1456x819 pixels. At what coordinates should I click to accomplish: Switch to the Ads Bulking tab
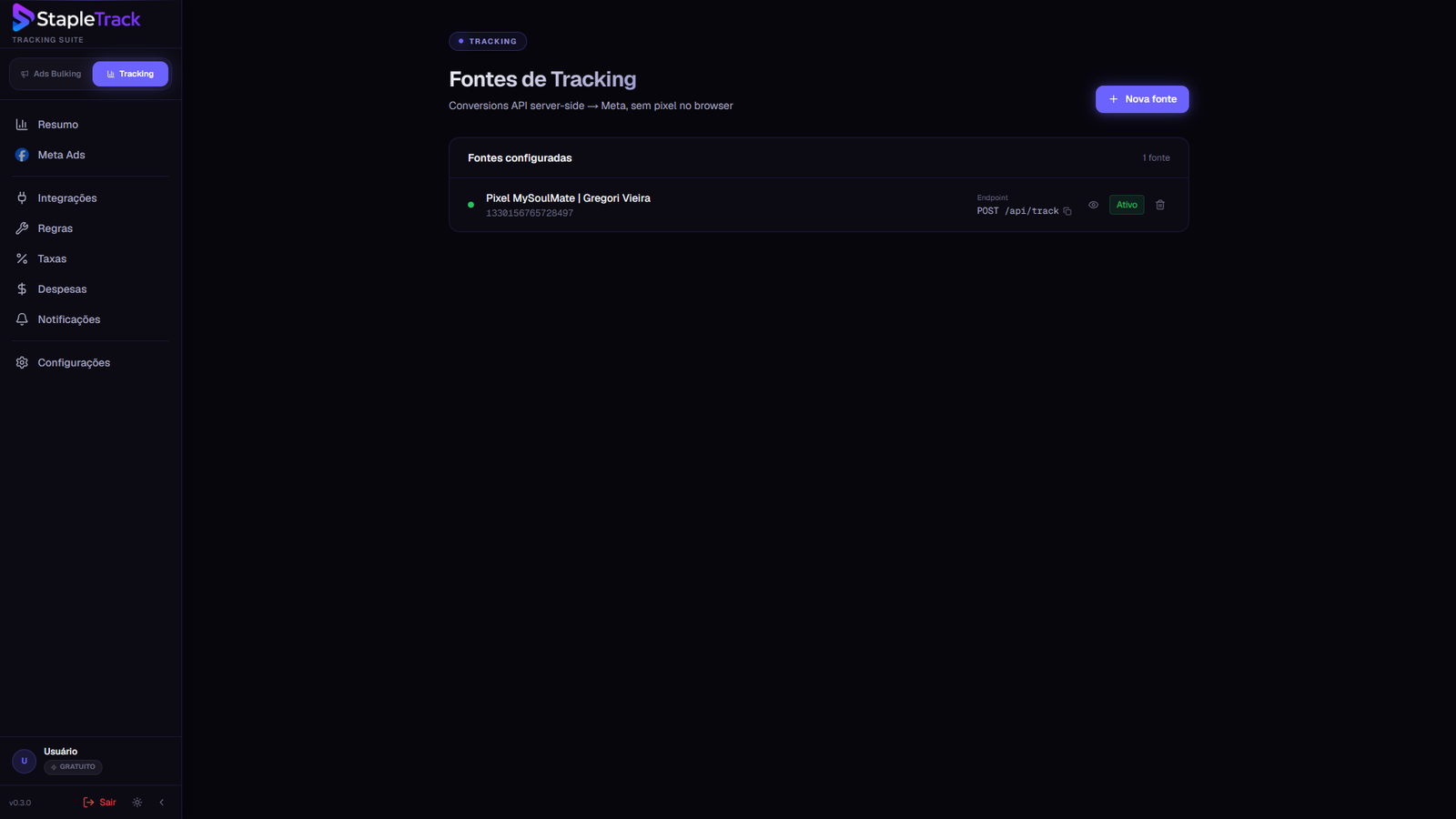click(x=51, y=74)
